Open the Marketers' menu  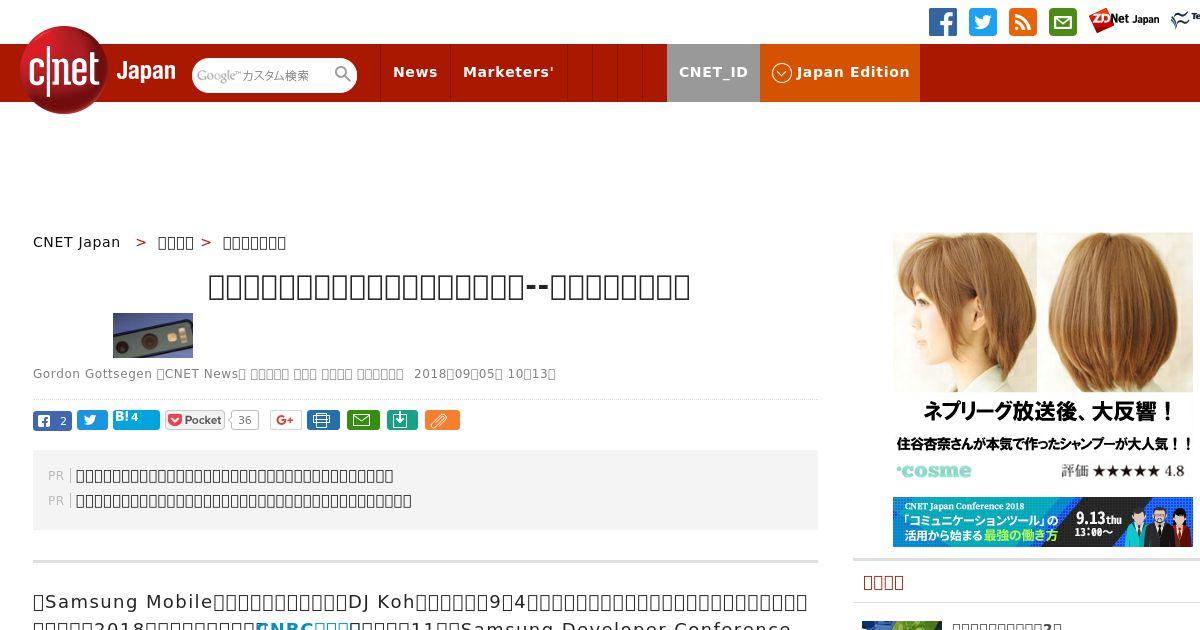point(508,72)
